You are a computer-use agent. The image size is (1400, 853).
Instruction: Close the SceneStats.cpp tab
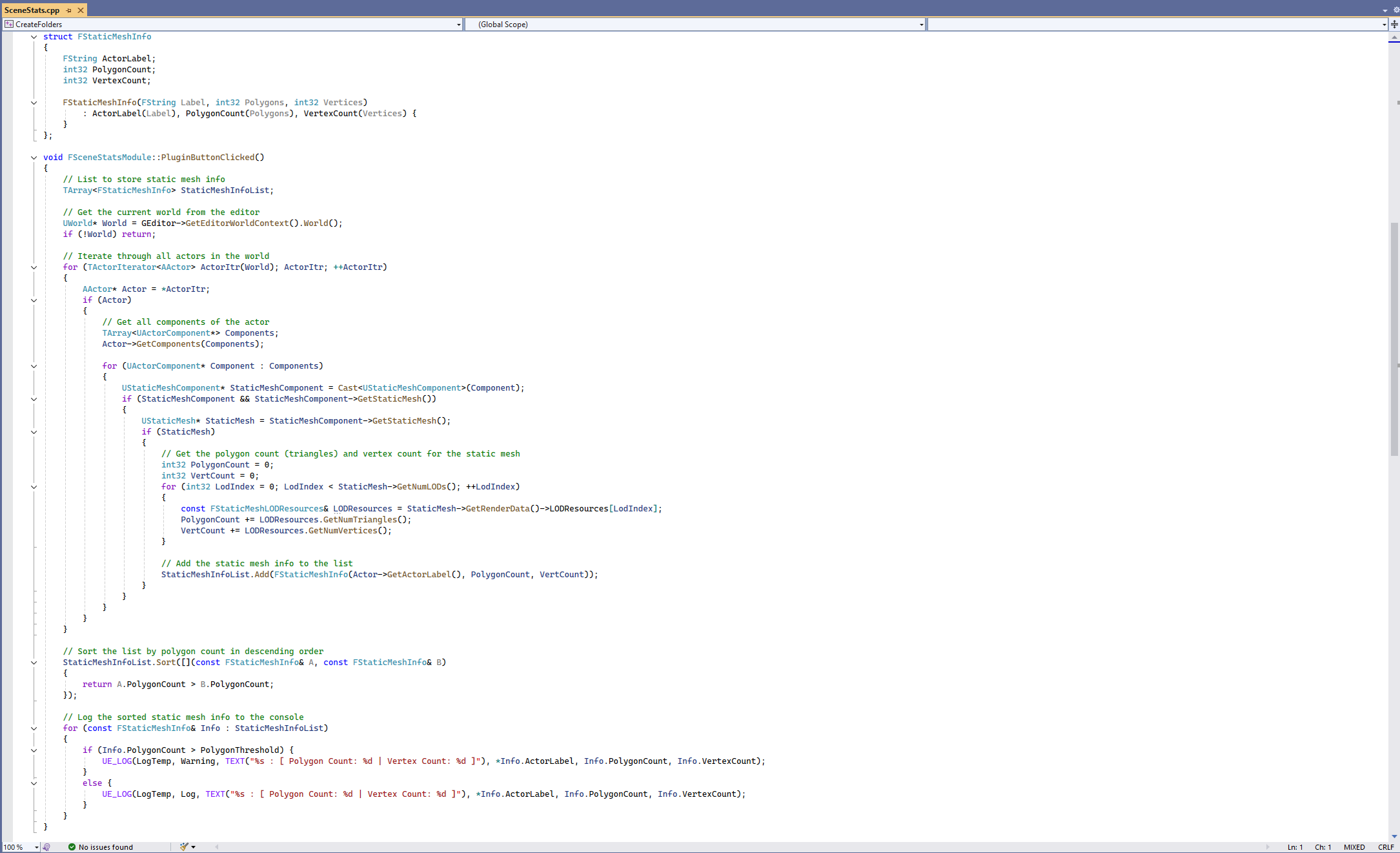pyautogui.click(x=81, y=10)
